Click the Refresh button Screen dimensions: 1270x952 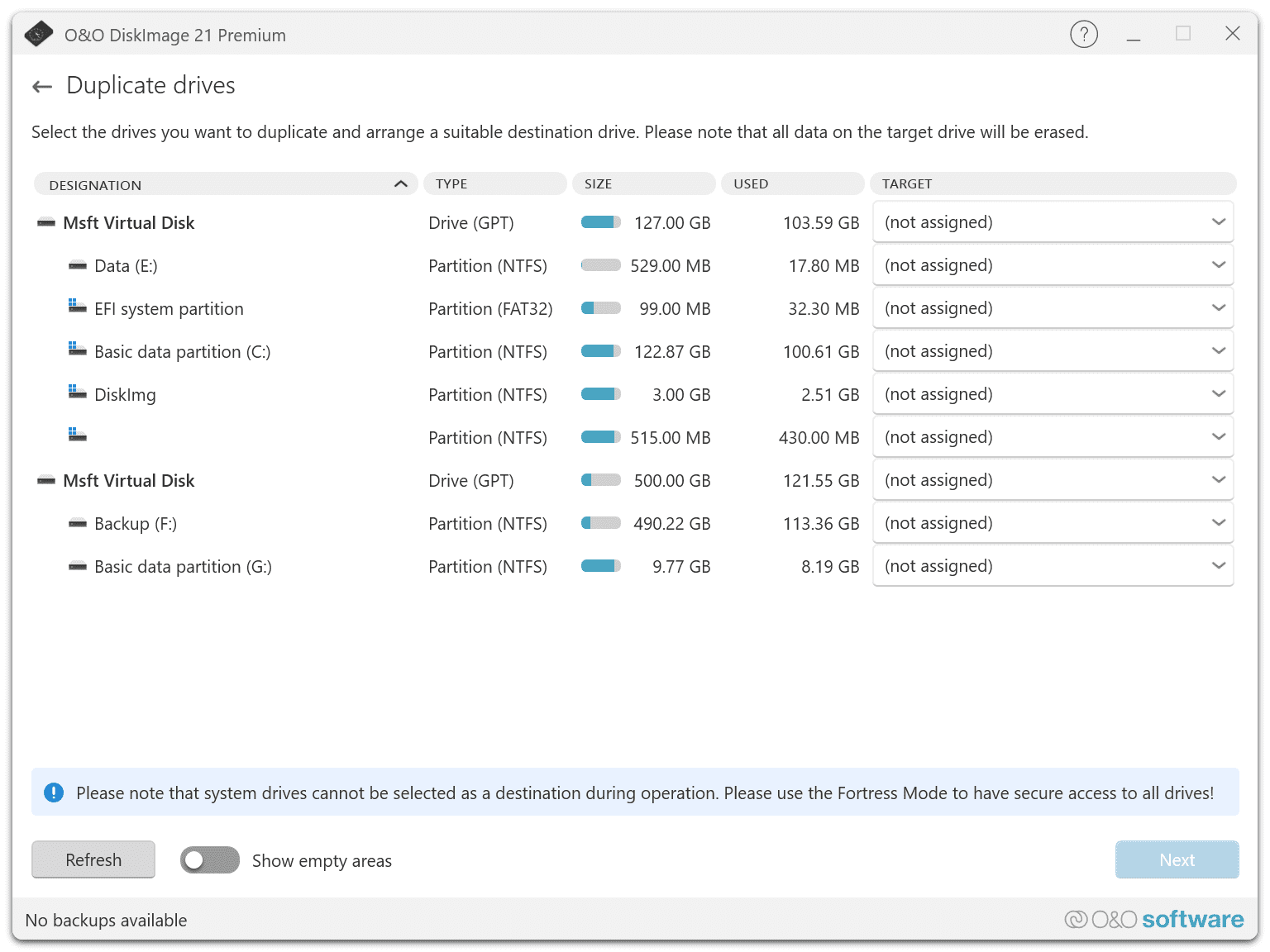[93, 860]
